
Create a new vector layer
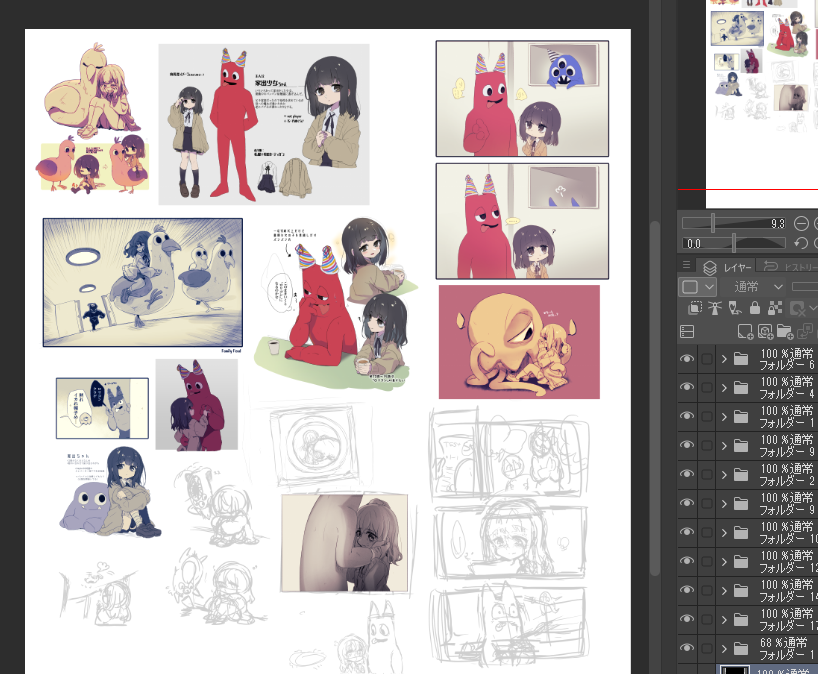pyautogui.click(x=765, y=331)
